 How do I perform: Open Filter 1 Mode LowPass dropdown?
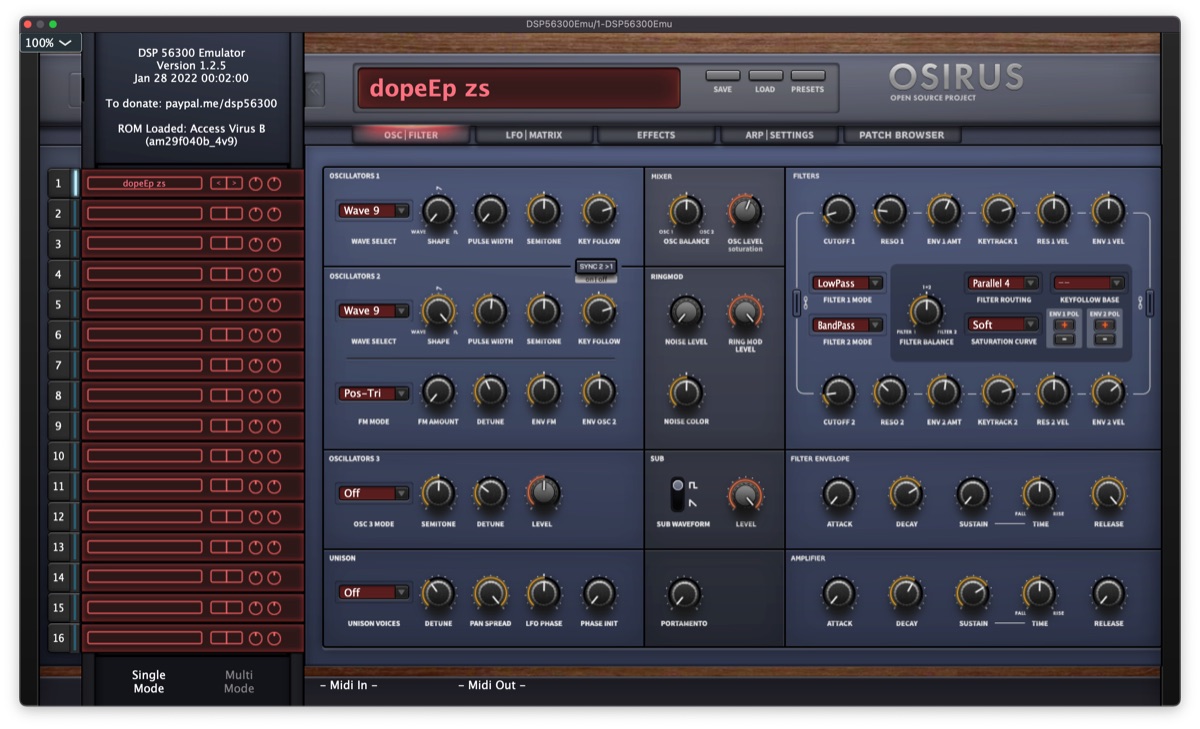point(847,283)
